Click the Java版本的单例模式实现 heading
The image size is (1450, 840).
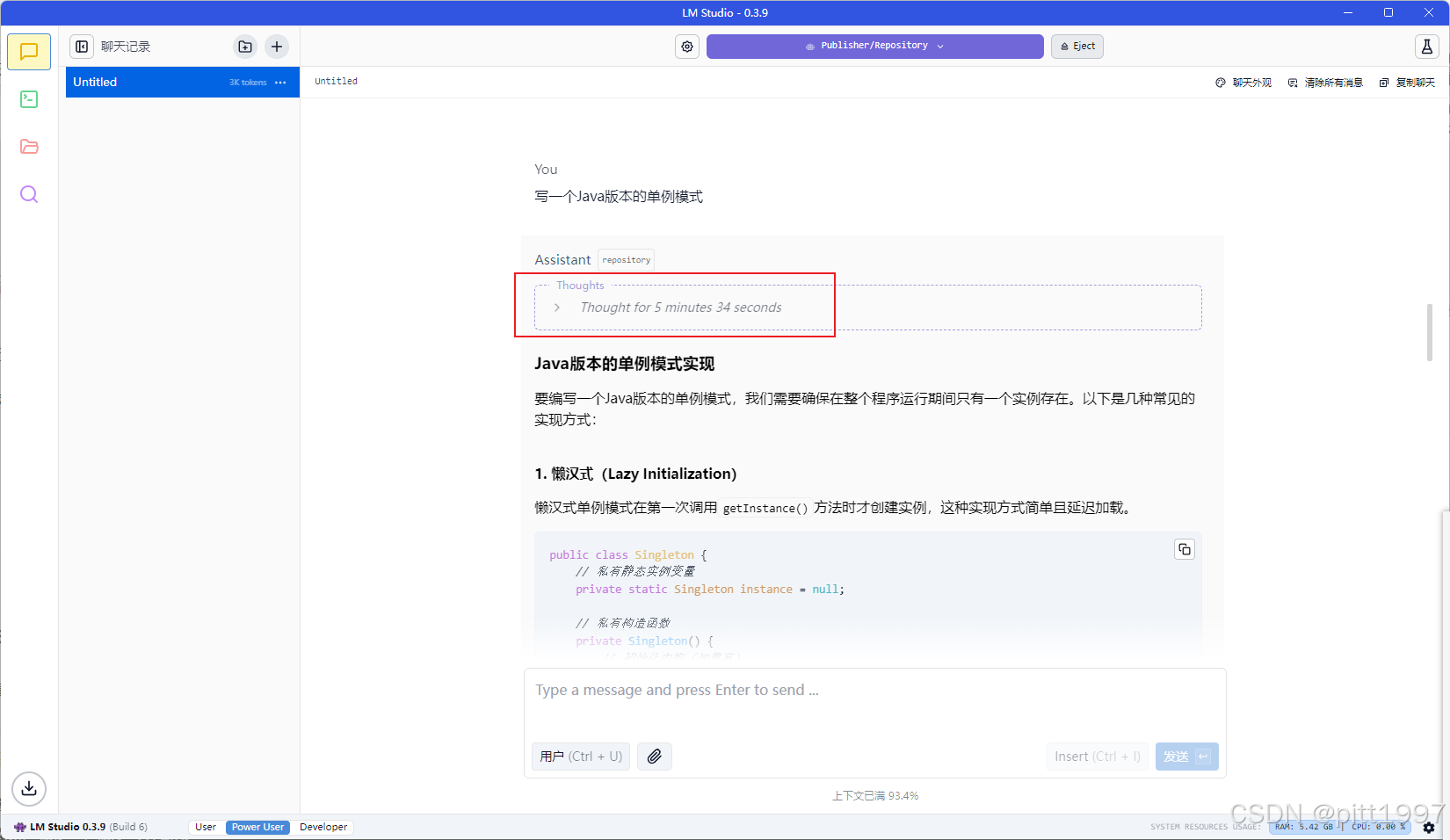tap(624, 364)
